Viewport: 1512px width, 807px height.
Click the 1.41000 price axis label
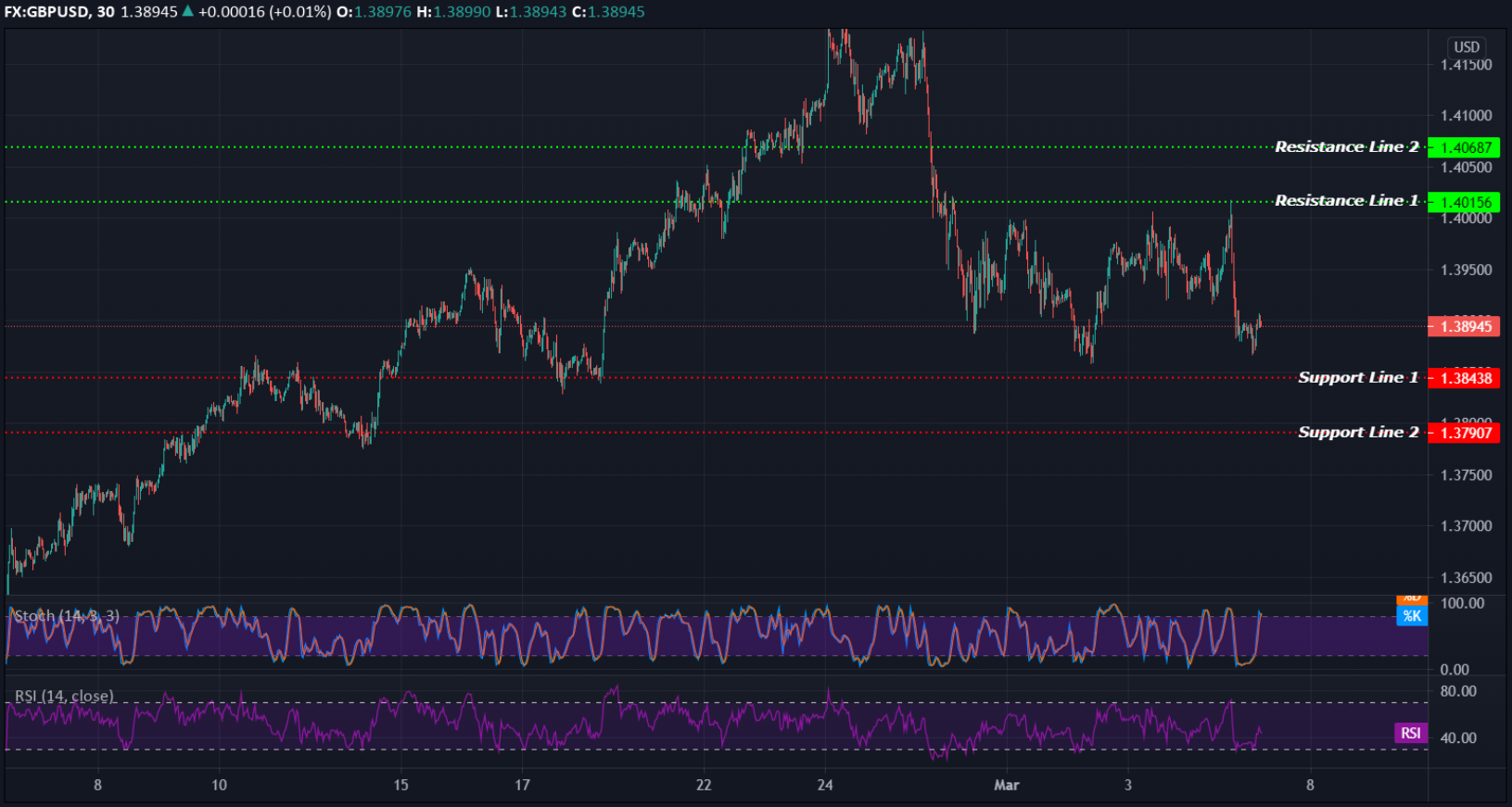coord(1466,116)
